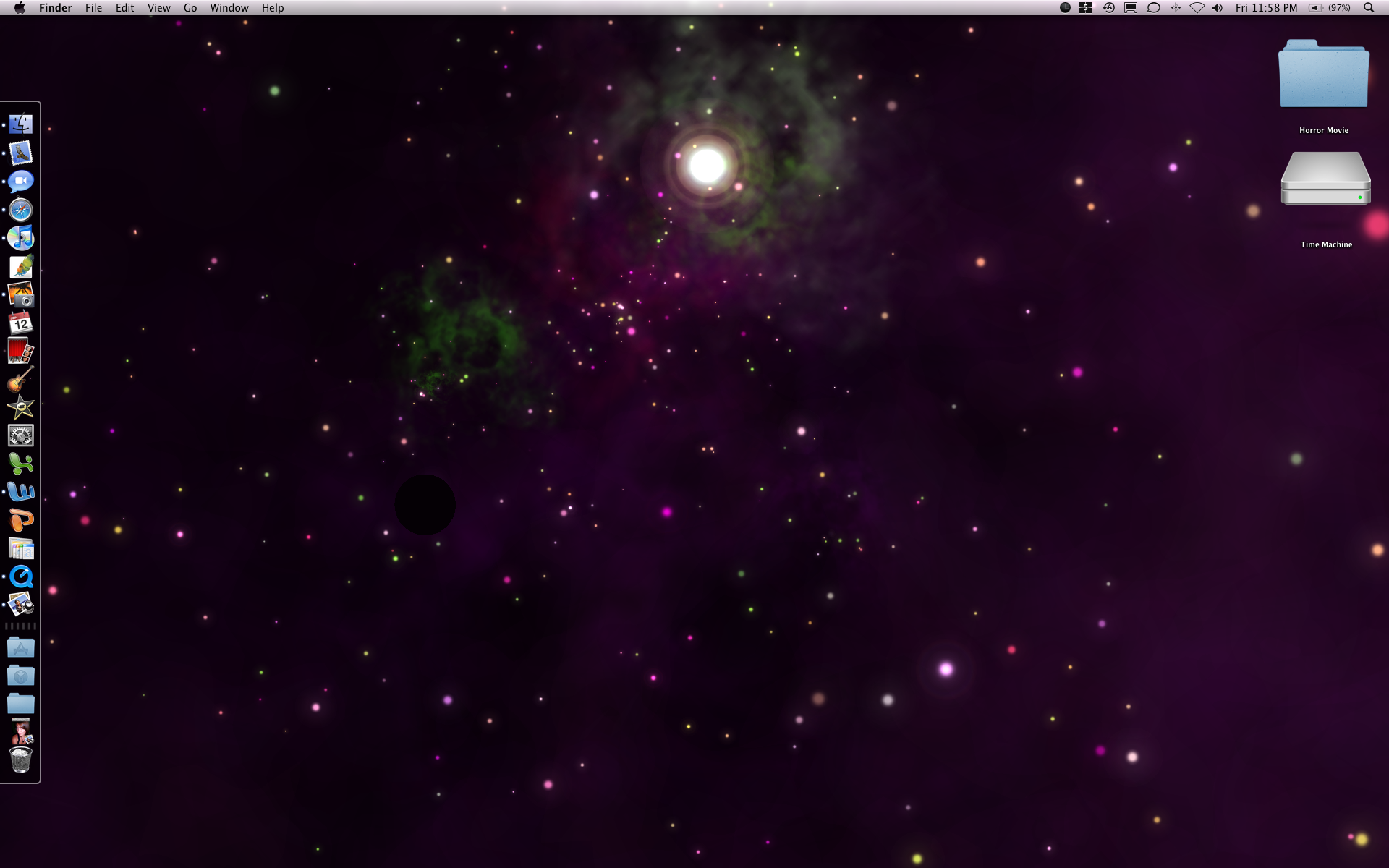This screenshot has height=868, width=1389.
Task: Click the Fri 11:58 PM clock
Action: point(1266,8)
